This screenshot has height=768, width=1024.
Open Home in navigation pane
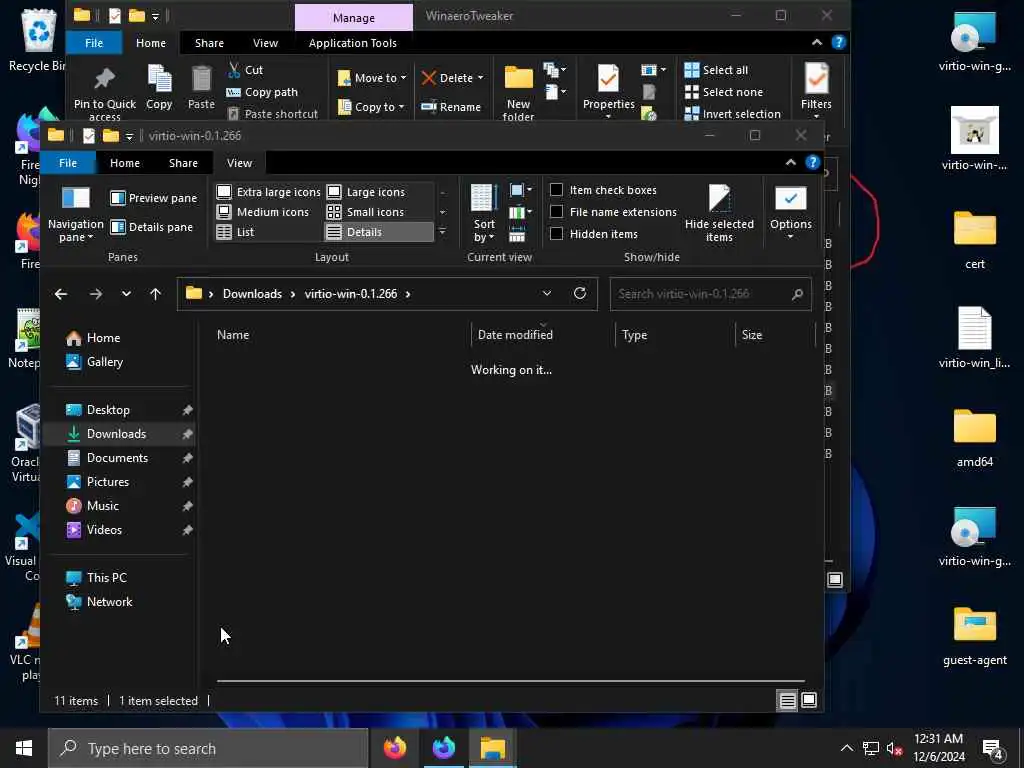coord(93,338)
